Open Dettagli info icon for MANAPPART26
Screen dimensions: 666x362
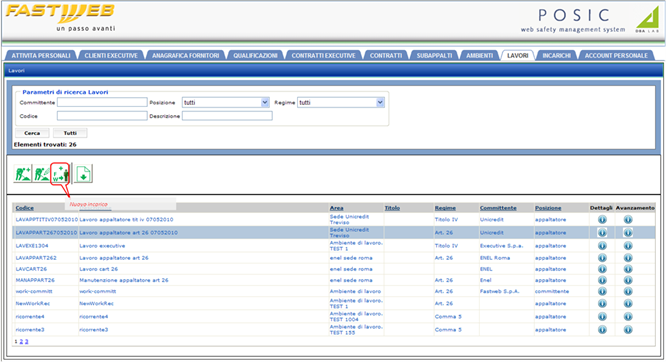pos(602,280)
